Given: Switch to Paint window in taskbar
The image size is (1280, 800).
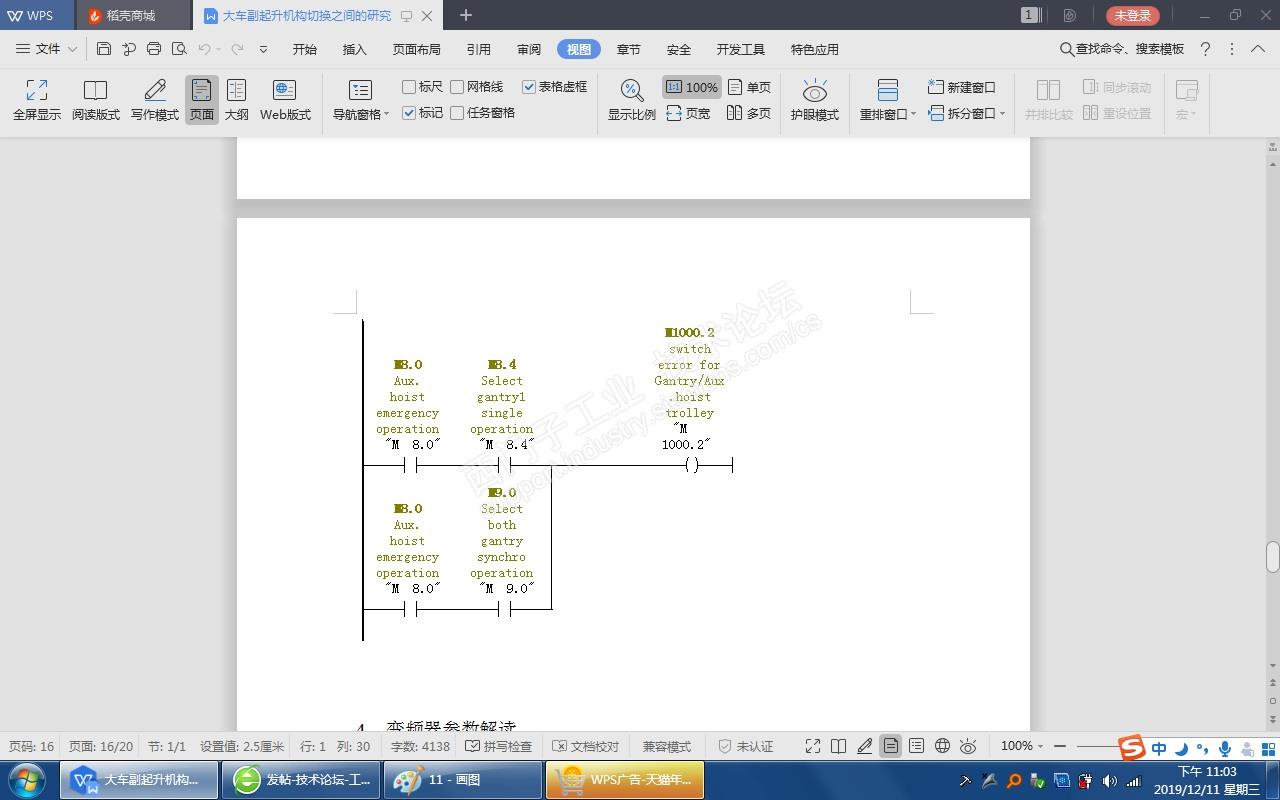Looking at the screenshot, I should coord(461,780).
